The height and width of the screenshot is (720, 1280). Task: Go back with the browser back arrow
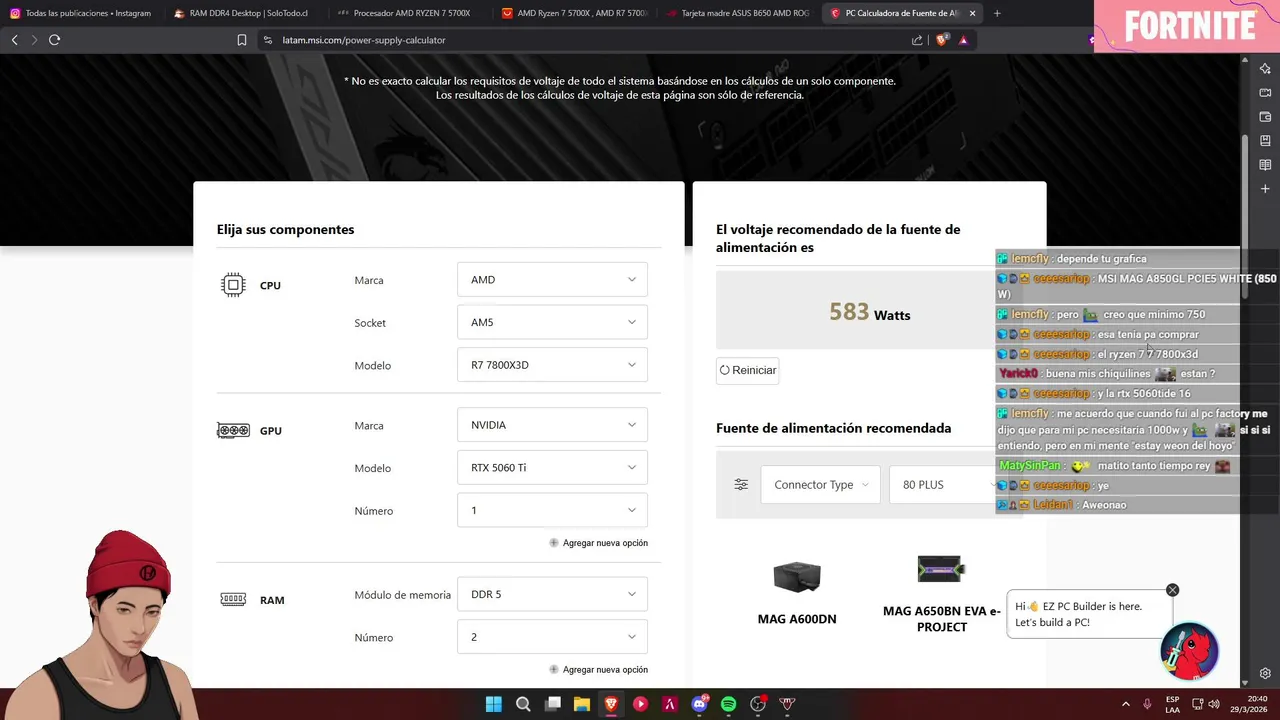tap(14, 40)
